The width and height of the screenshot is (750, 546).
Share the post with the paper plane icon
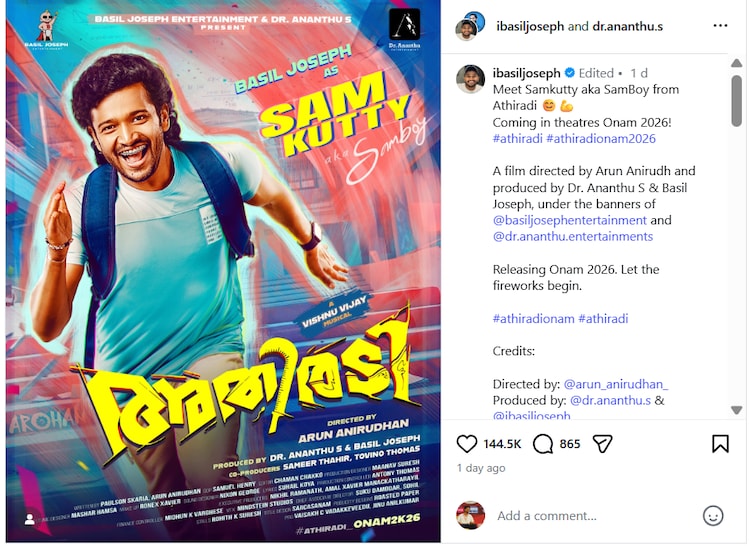602,444
